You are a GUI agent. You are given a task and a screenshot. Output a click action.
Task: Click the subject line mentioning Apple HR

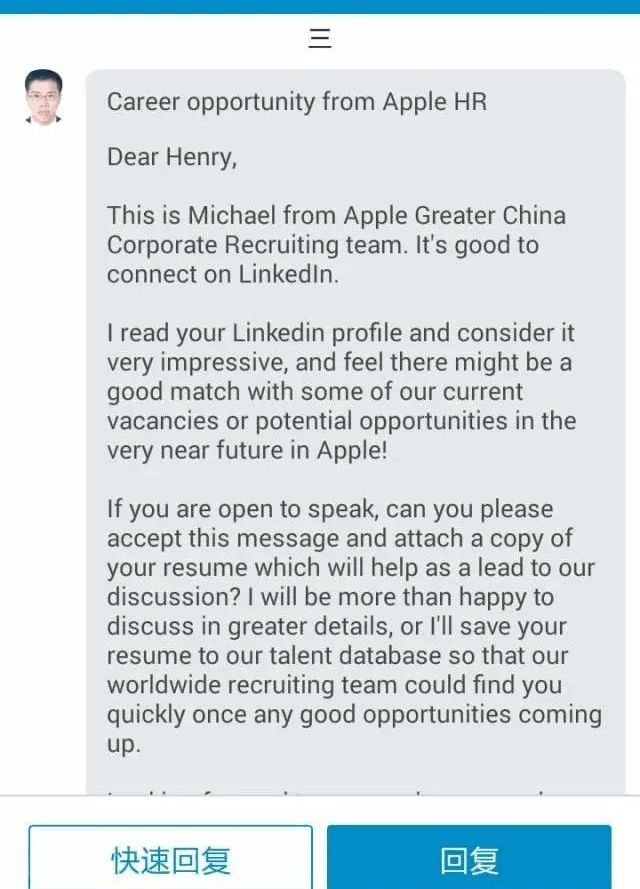click(297, 102)
